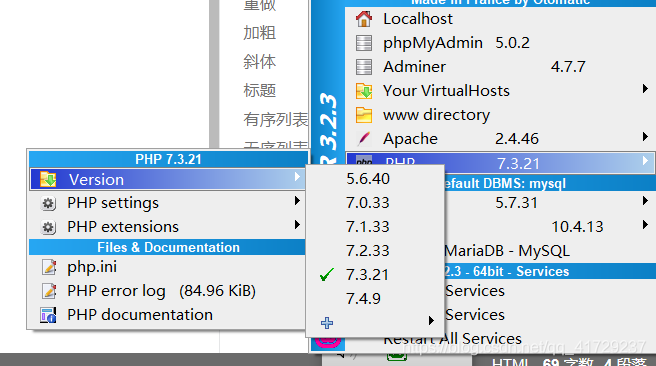Viewport: 656px width, 366px height.
Task: Click 加粗 in the editor menu
Action: pos(259,33)
